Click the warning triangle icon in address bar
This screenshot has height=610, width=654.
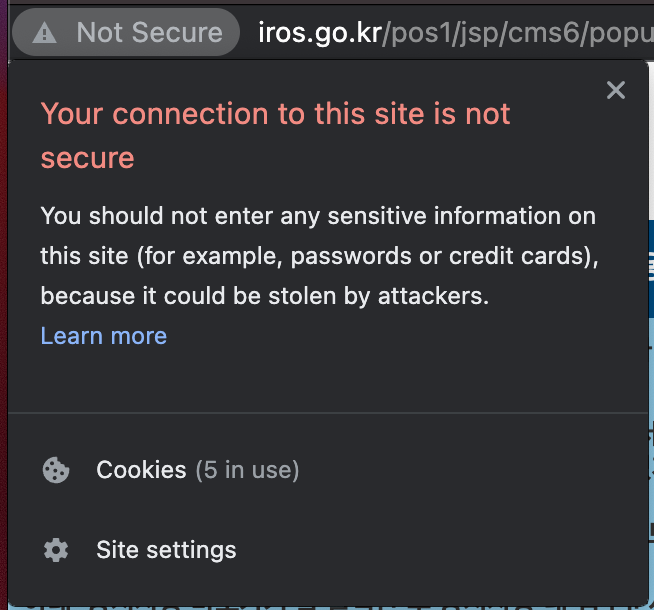tap(45, 33)
